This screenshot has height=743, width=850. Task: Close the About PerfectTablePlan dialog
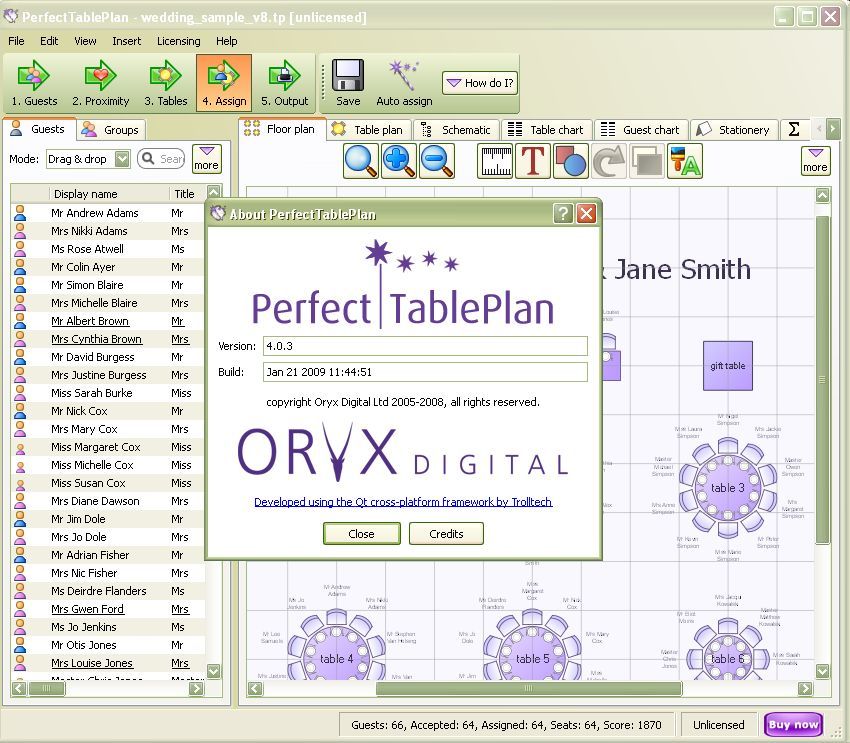[361, 534]
